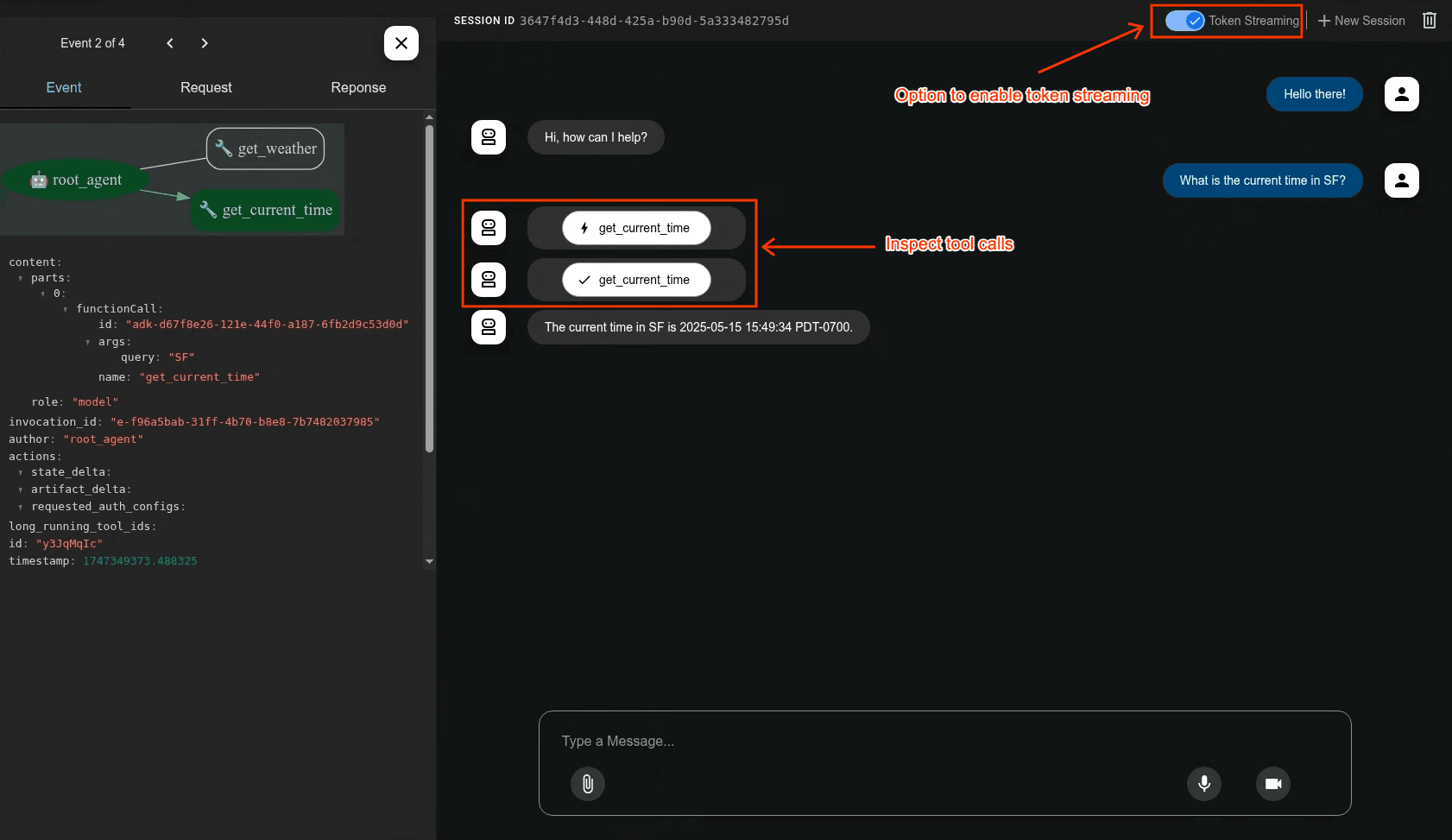Collapse the args section in the event details
This screenshot has height=840, width=1452.
point(88,341)
